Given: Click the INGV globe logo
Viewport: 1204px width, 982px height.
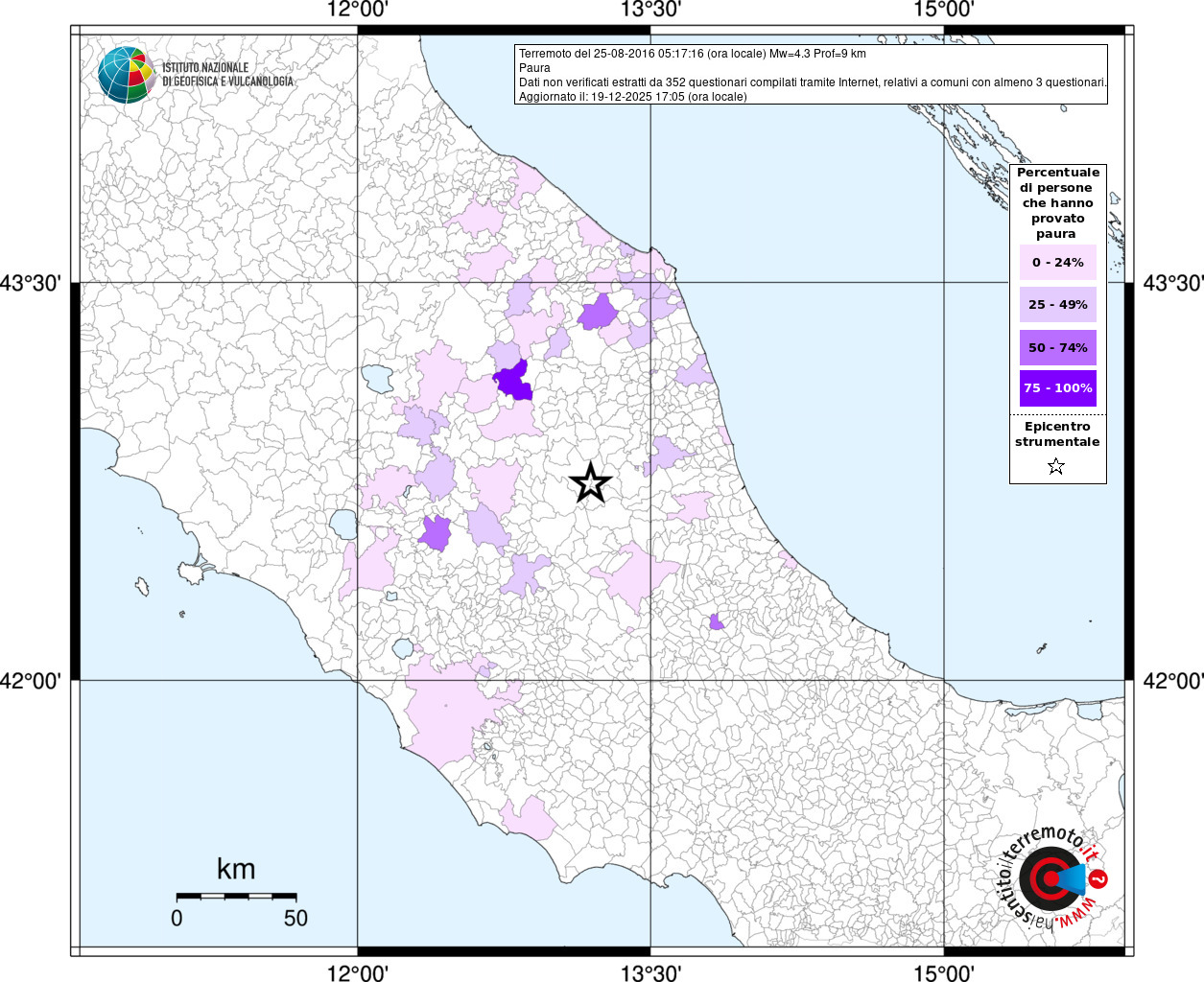Looking at the screenshot, I should pos(126,75).
